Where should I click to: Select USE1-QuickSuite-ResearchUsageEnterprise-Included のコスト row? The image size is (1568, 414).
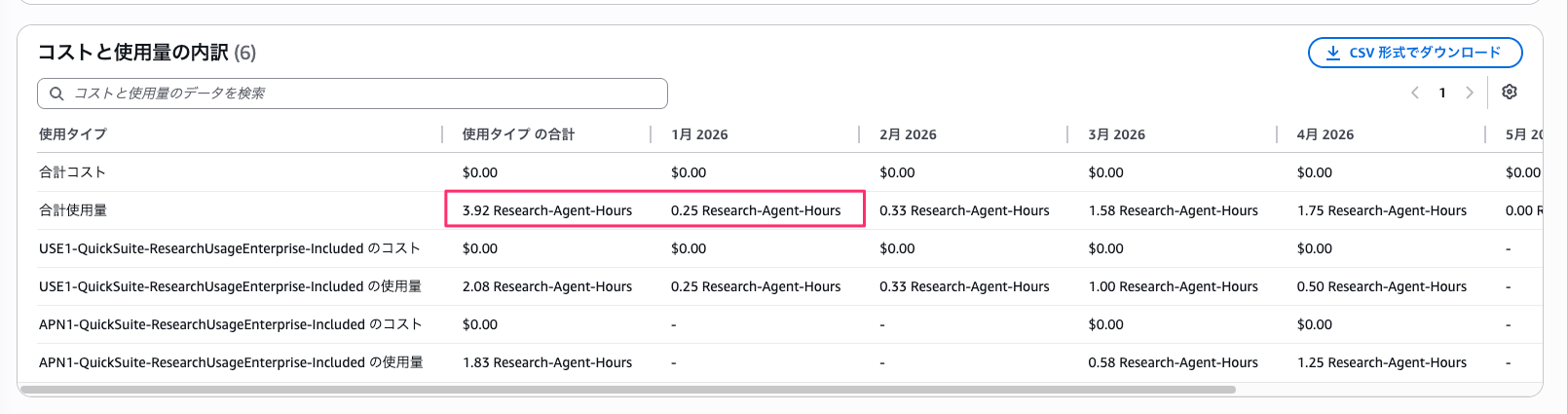click(230, 248)
